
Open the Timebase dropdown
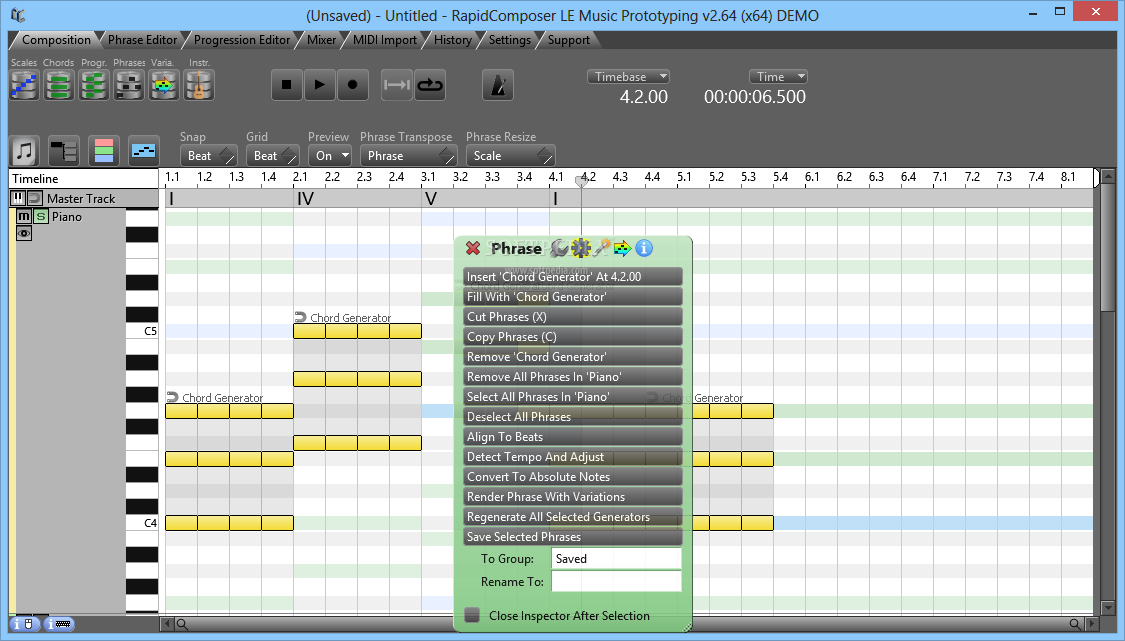628,77
